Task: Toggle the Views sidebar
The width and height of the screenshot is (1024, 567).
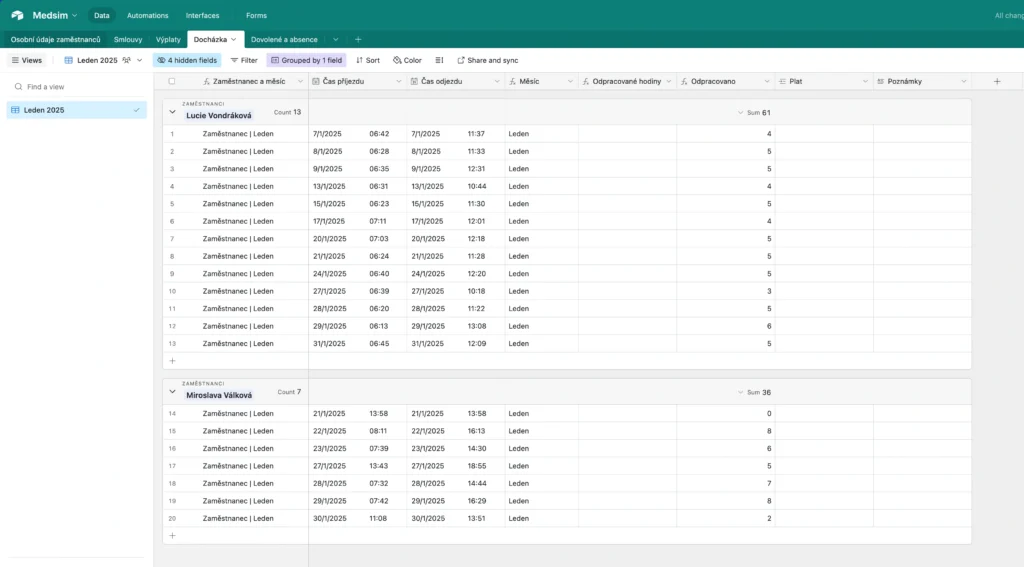Action: 26,60
